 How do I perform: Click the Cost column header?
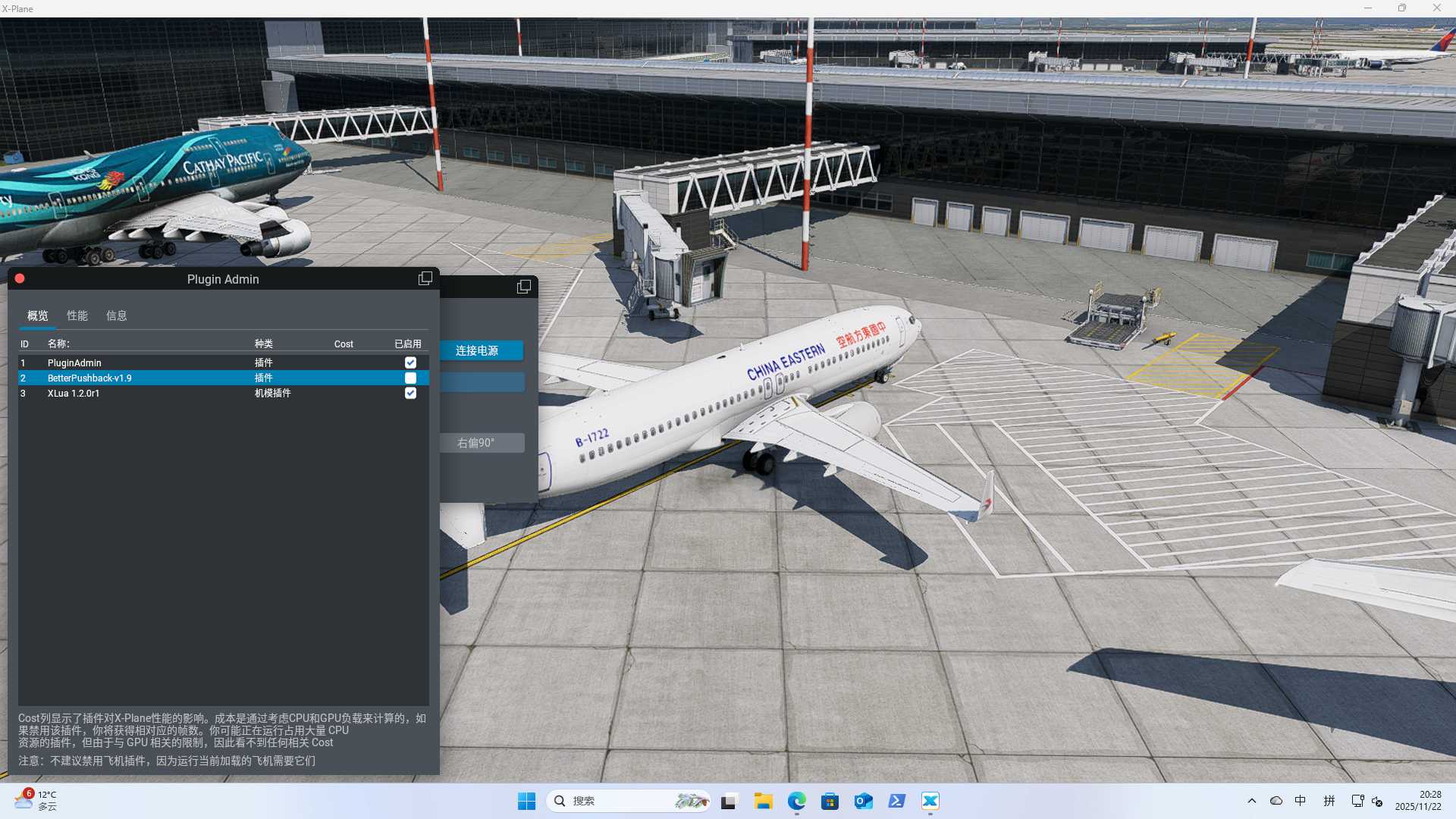[344, 344]
